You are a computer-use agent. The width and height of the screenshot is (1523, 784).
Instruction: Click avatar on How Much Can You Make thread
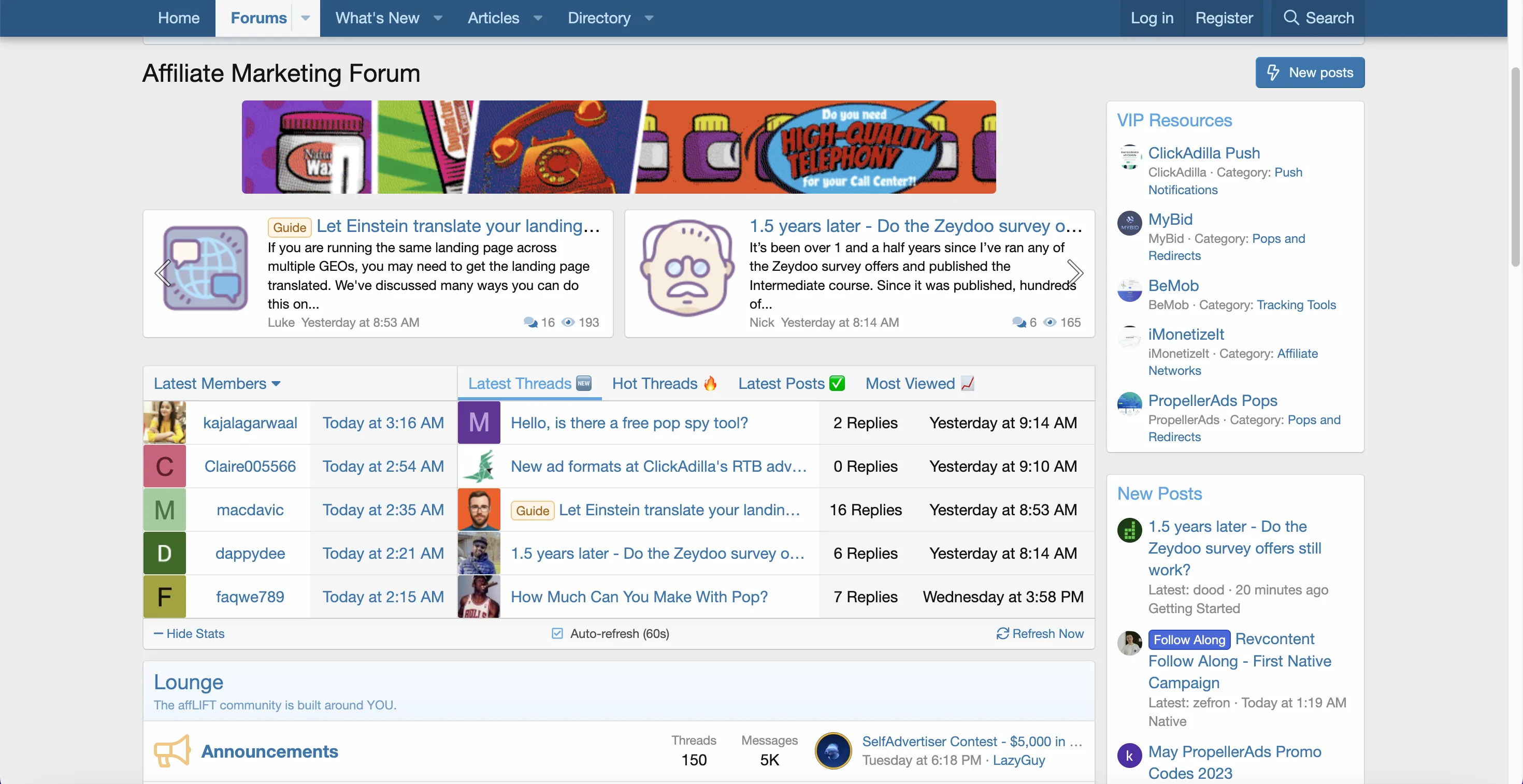point(479,597)
